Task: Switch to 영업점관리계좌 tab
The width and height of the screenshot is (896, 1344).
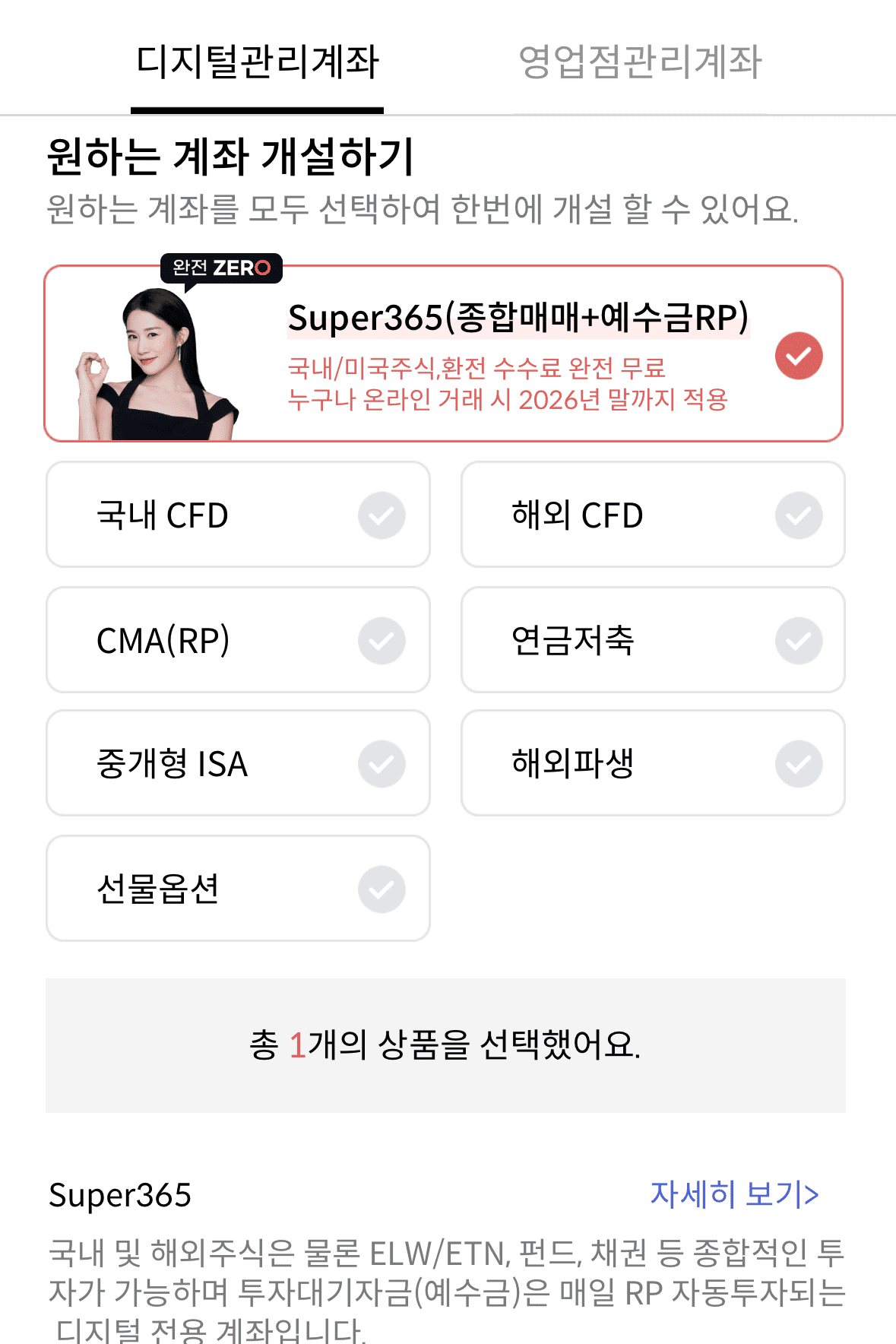Action: click(640, 62)
